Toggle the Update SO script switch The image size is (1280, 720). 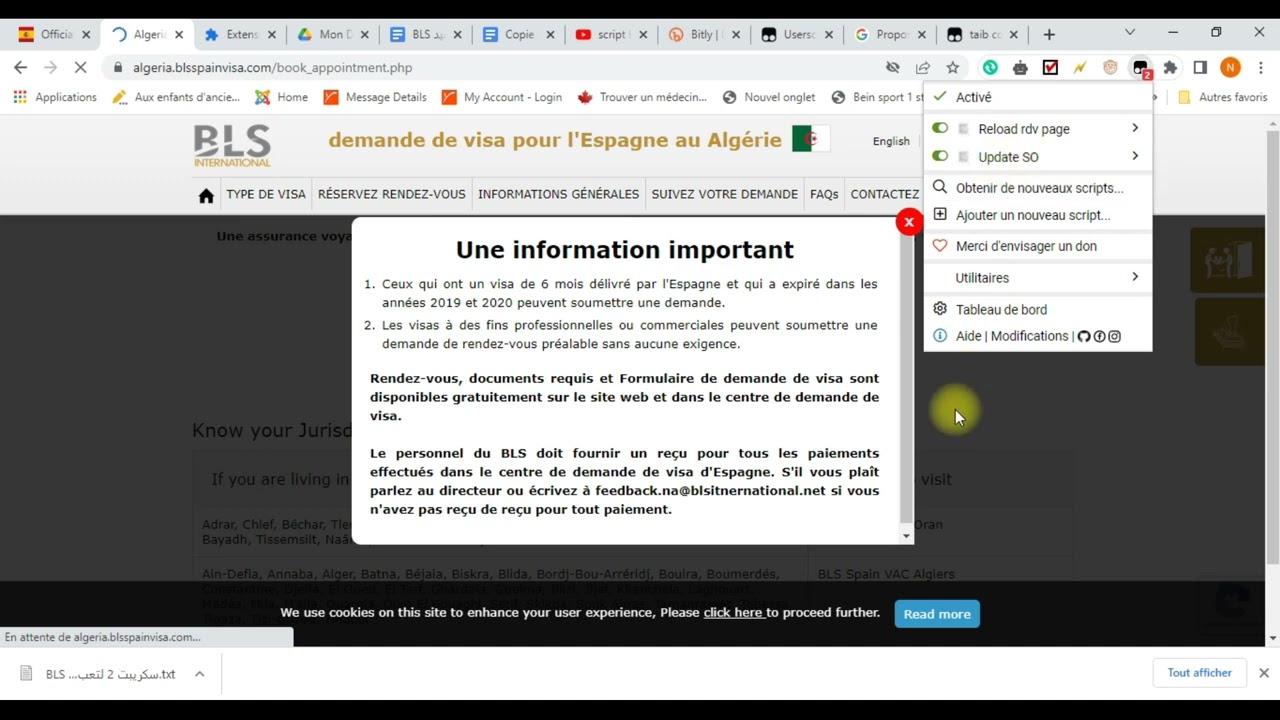(940, 156)
